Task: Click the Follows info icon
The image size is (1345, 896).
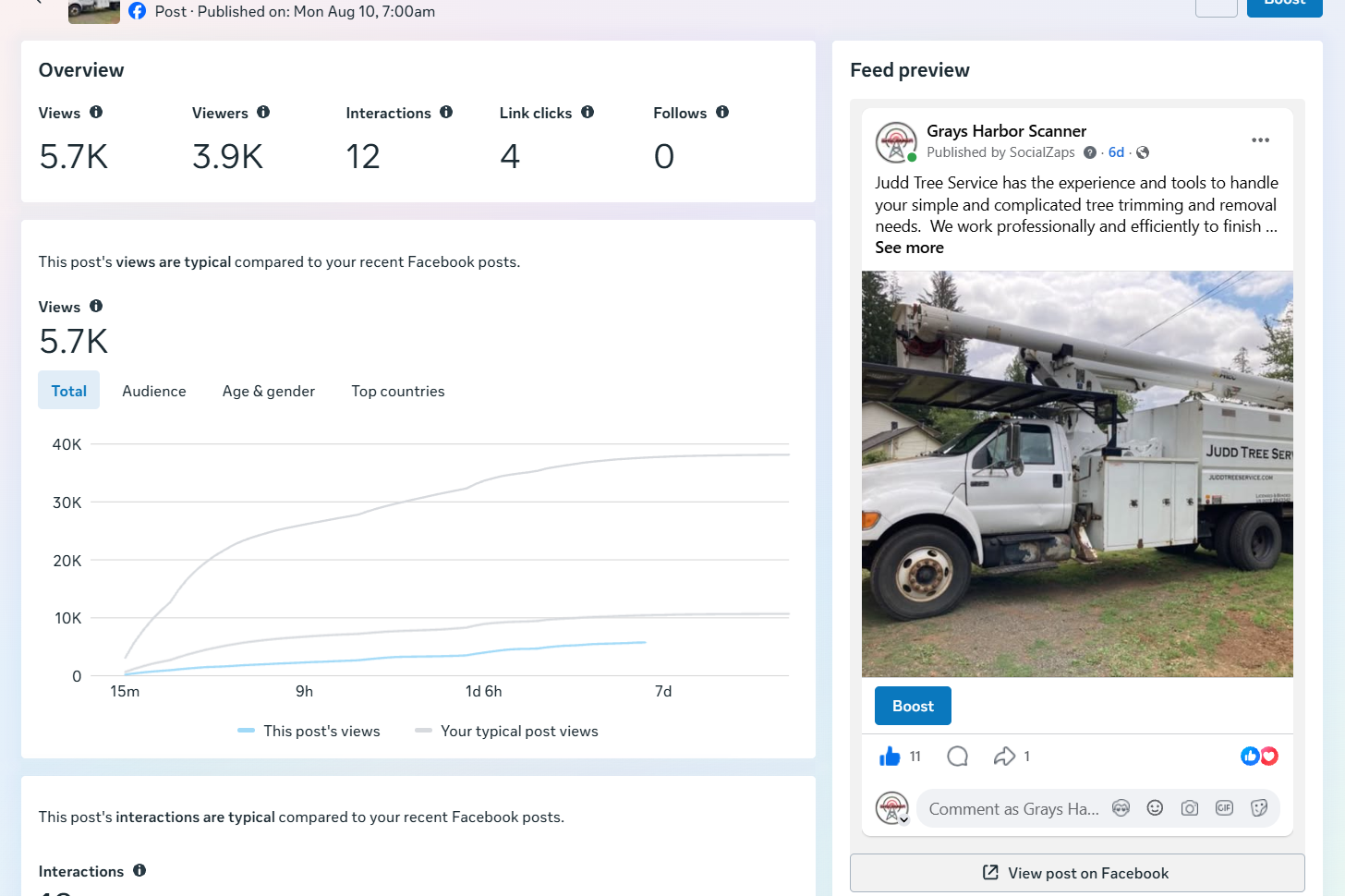Action: pos(722,113)
